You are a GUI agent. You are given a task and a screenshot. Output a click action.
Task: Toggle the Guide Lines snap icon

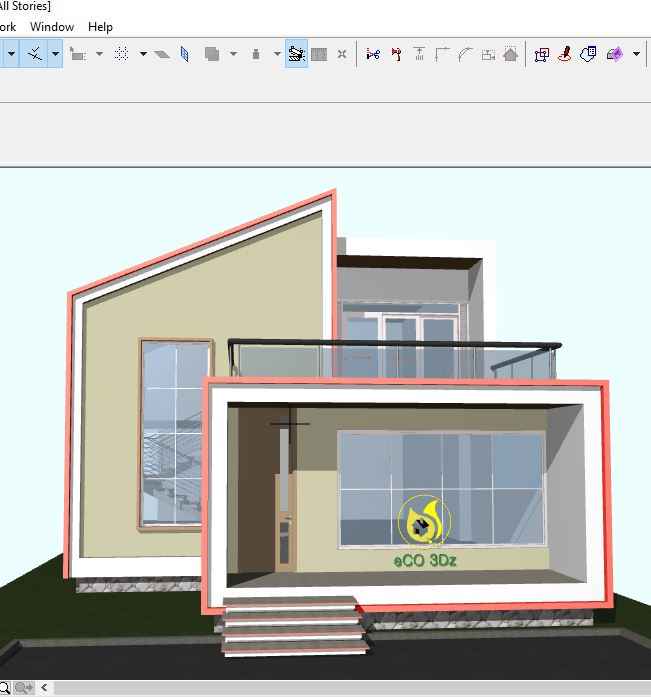[x=34, y=54]
